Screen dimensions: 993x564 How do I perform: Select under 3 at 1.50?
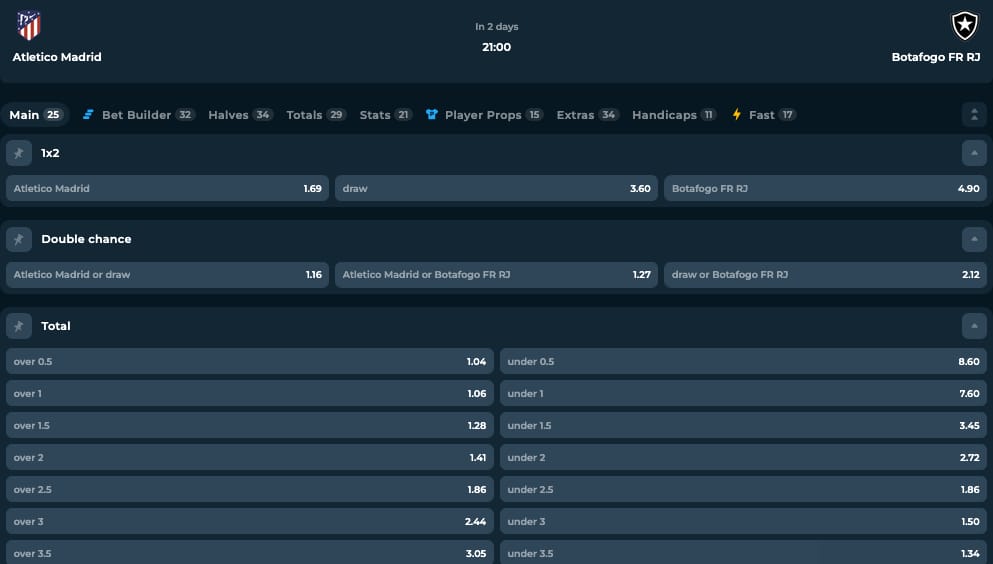point(743,522)
